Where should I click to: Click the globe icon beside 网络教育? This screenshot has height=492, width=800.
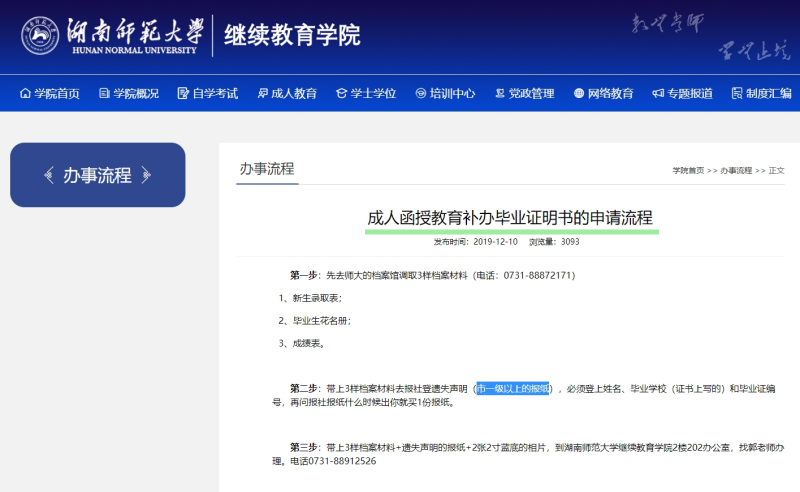pos(579,93)
